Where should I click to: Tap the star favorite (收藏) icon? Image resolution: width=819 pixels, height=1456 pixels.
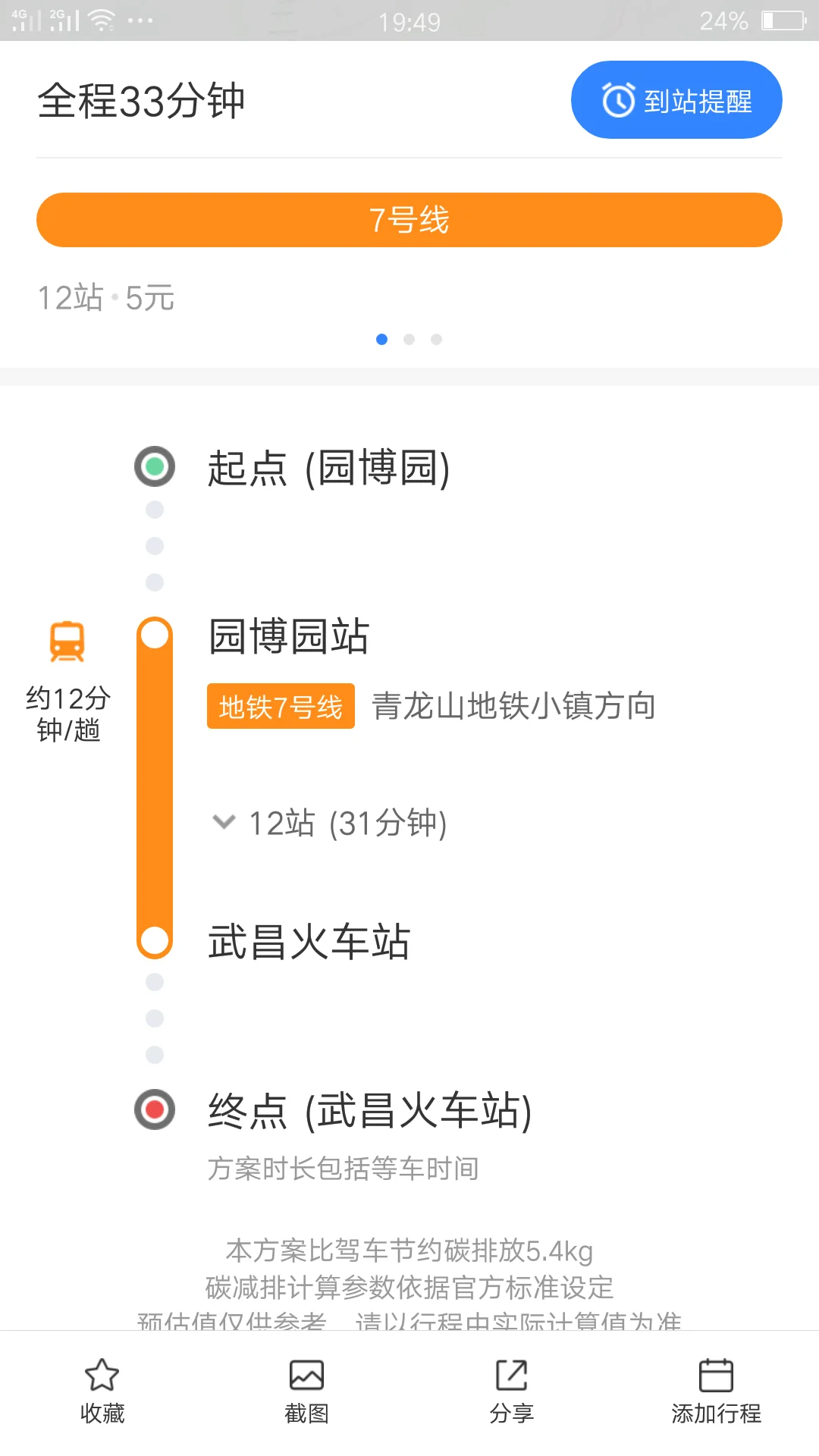(x=102, y=1375)
